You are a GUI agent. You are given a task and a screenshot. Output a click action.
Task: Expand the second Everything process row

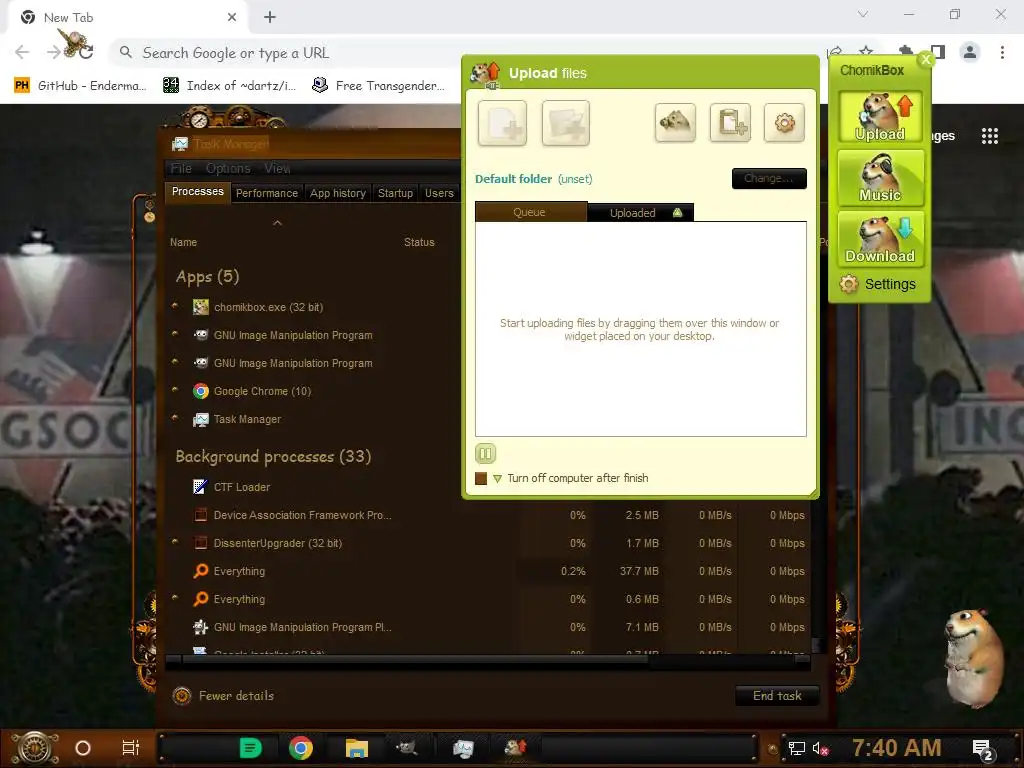coord(175,598)
